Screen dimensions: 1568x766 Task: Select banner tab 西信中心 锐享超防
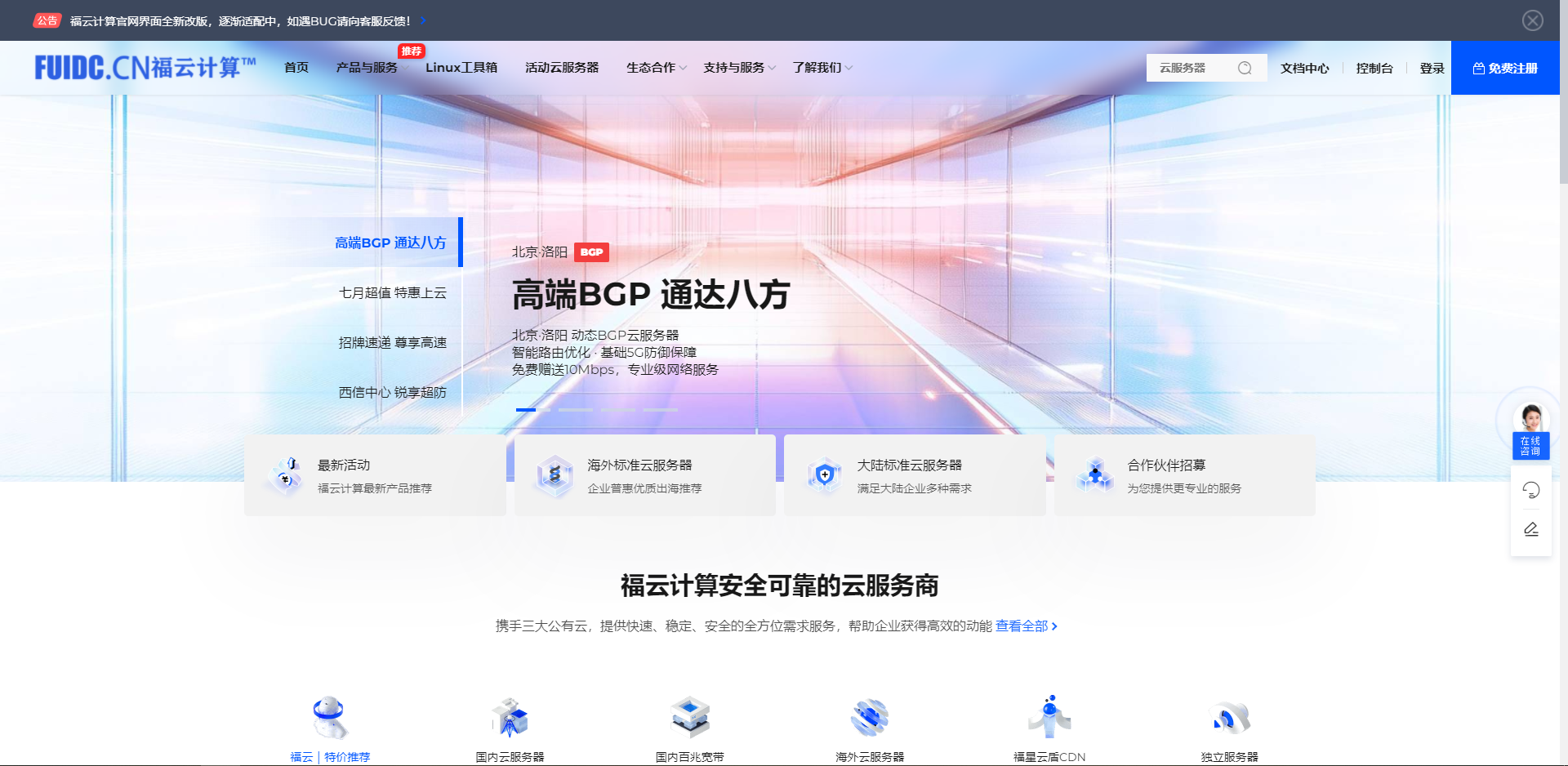[393, 392]
